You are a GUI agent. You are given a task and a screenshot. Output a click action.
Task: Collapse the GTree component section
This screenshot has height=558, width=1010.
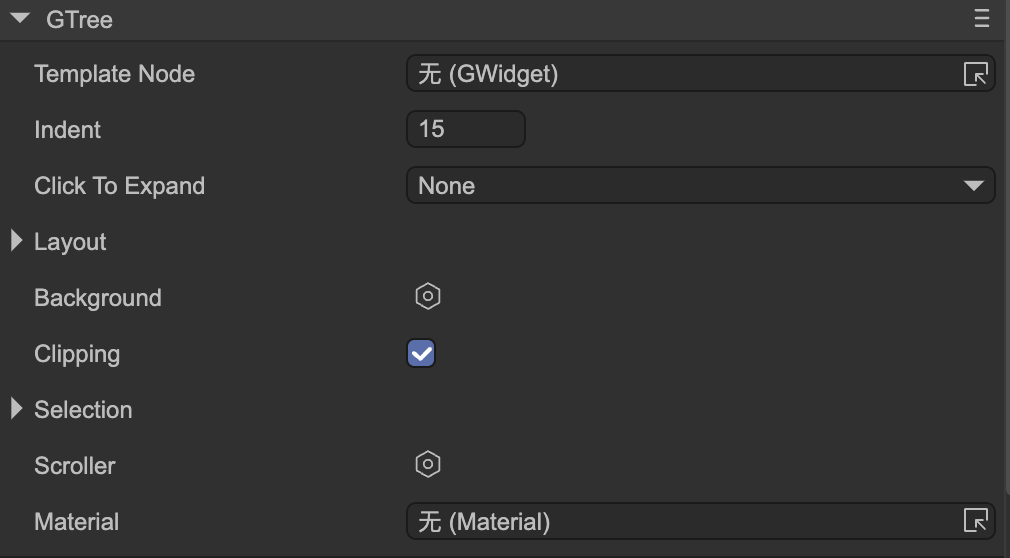(20, 19)
